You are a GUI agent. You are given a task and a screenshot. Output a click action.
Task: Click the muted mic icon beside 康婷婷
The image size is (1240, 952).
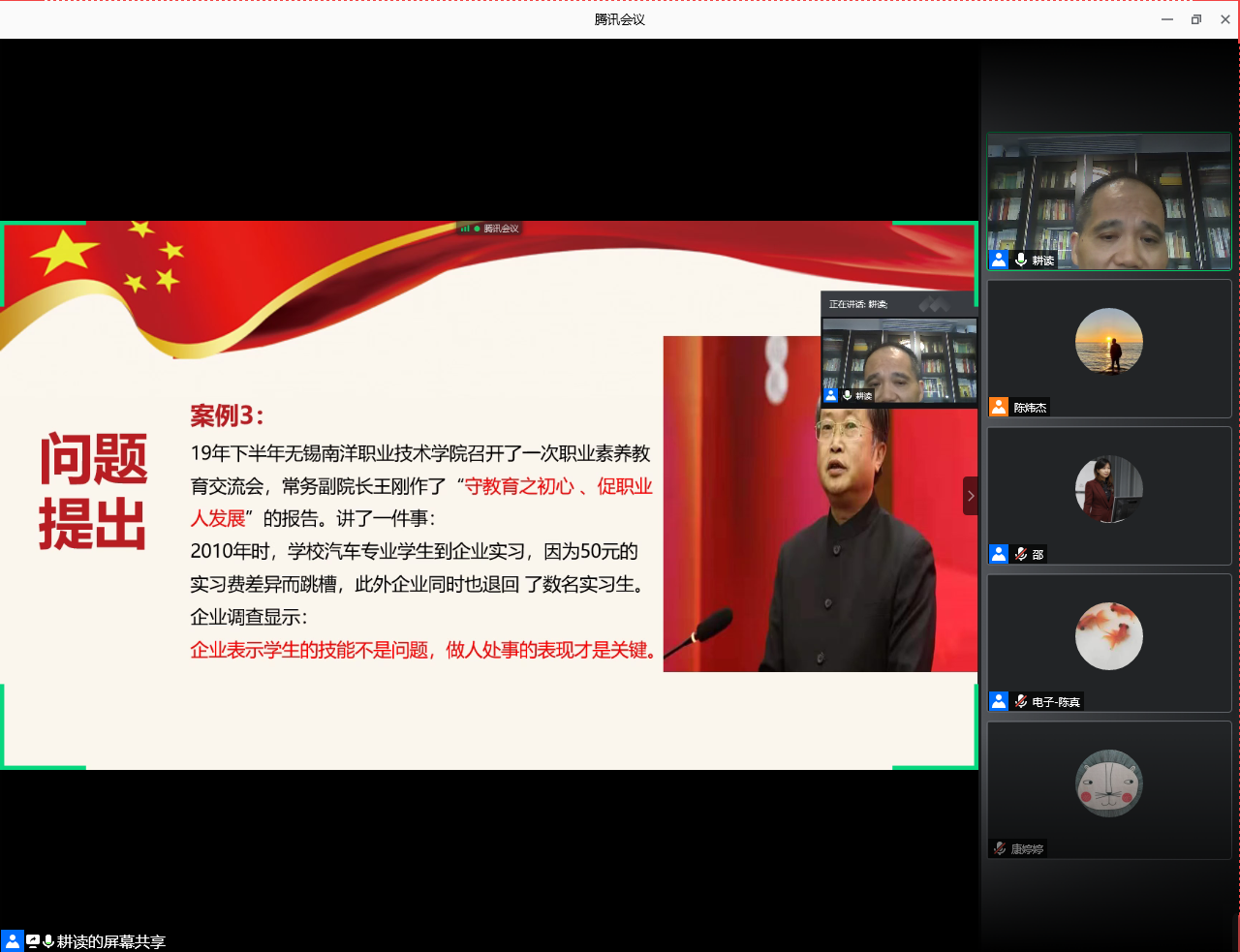[1000, 848]
